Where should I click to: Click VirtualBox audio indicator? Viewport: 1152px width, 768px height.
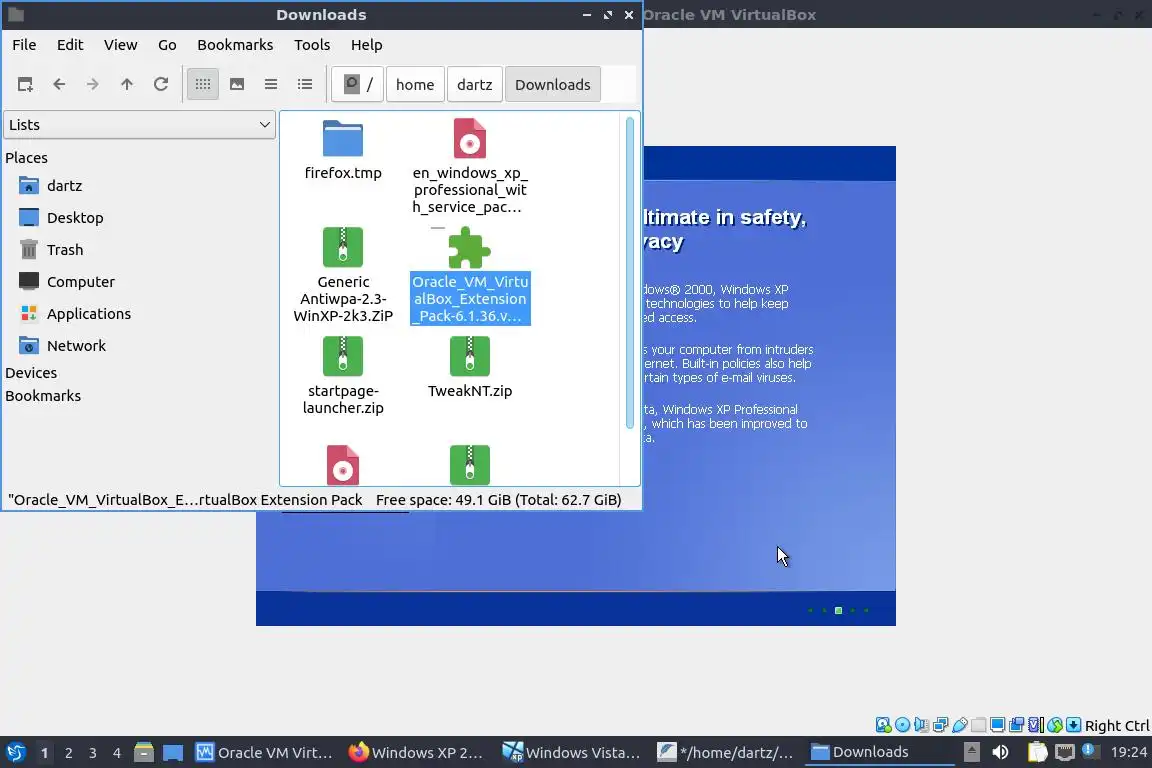[x=921, y=725]
